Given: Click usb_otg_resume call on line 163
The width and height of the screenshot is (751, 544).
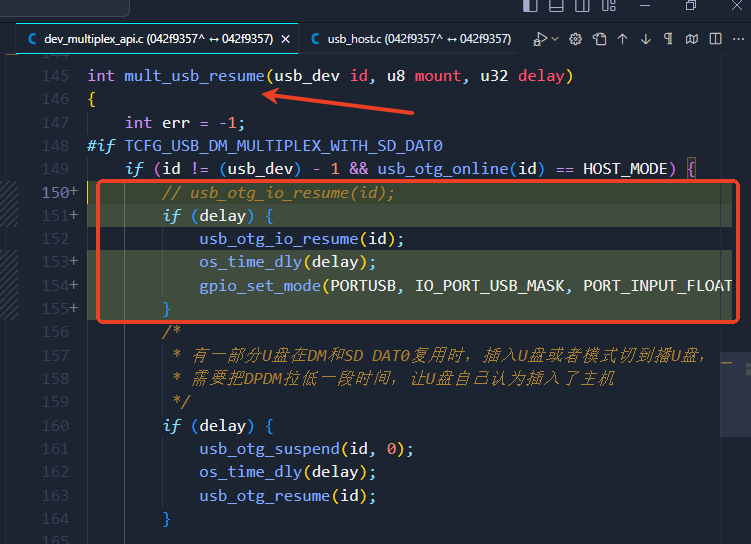Looking at the screenshot, I should pyautogui.click(x=265, y=496).
